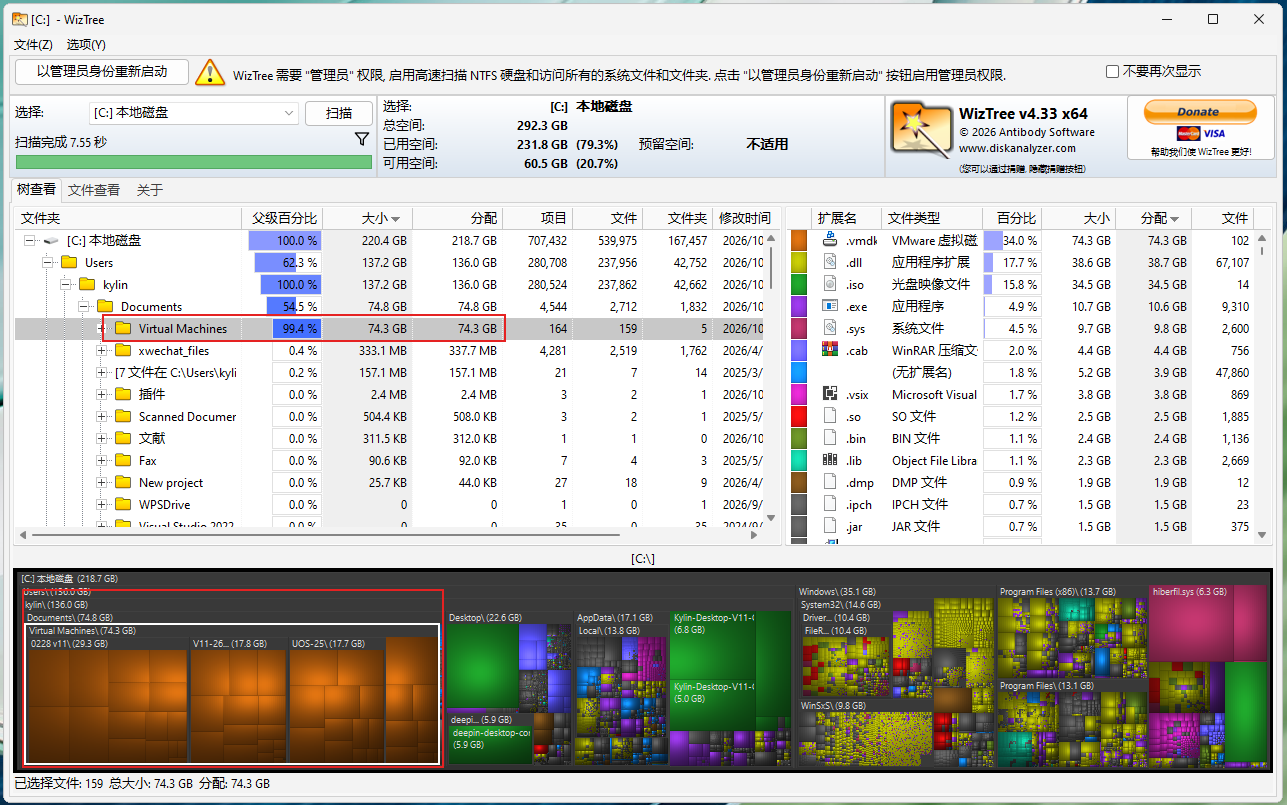
Task: Open the 文件(Z) menu
Action: tap(33, 44)
